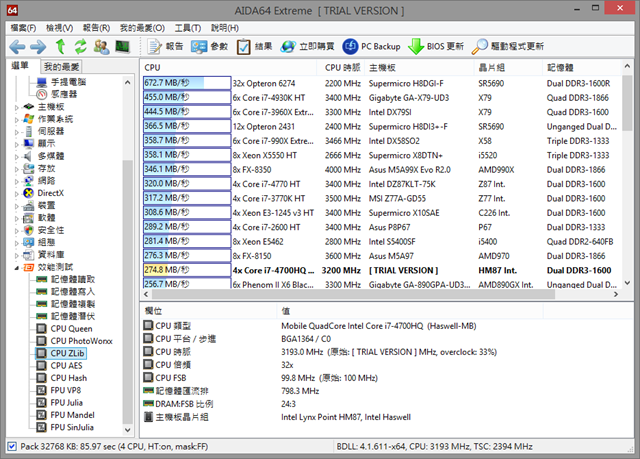
Task: Select 手提電腦 in the tree
Action: [68, 82]
